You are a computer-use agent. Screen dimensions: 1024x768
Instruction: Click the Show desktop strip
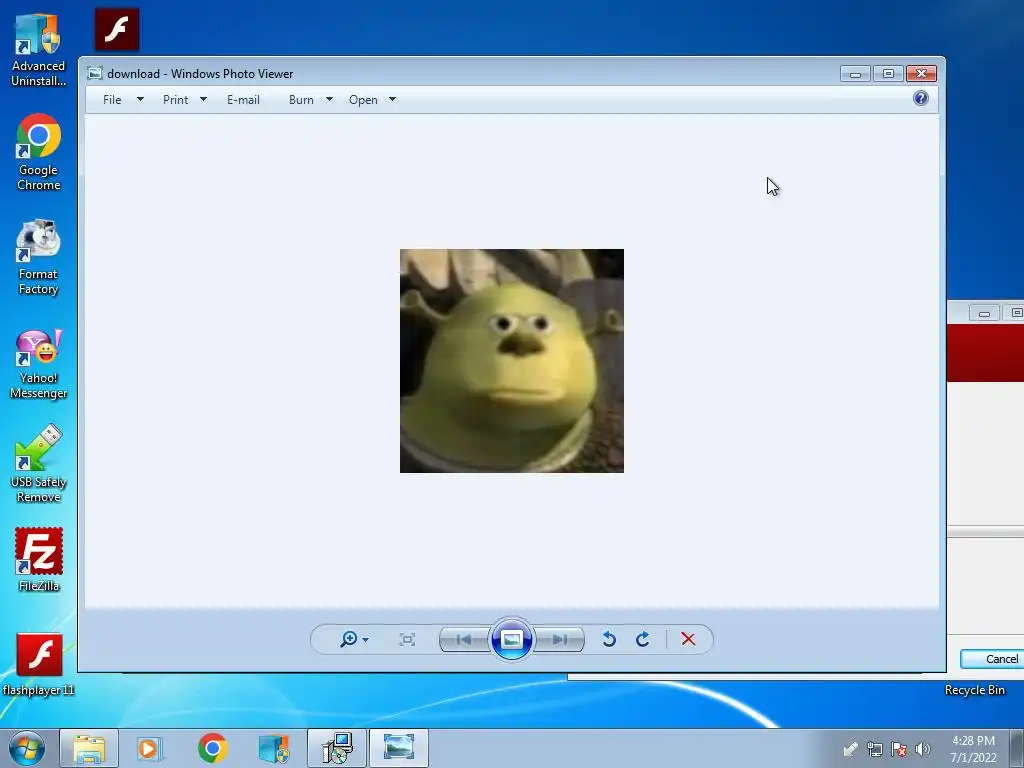(1017, 748)
